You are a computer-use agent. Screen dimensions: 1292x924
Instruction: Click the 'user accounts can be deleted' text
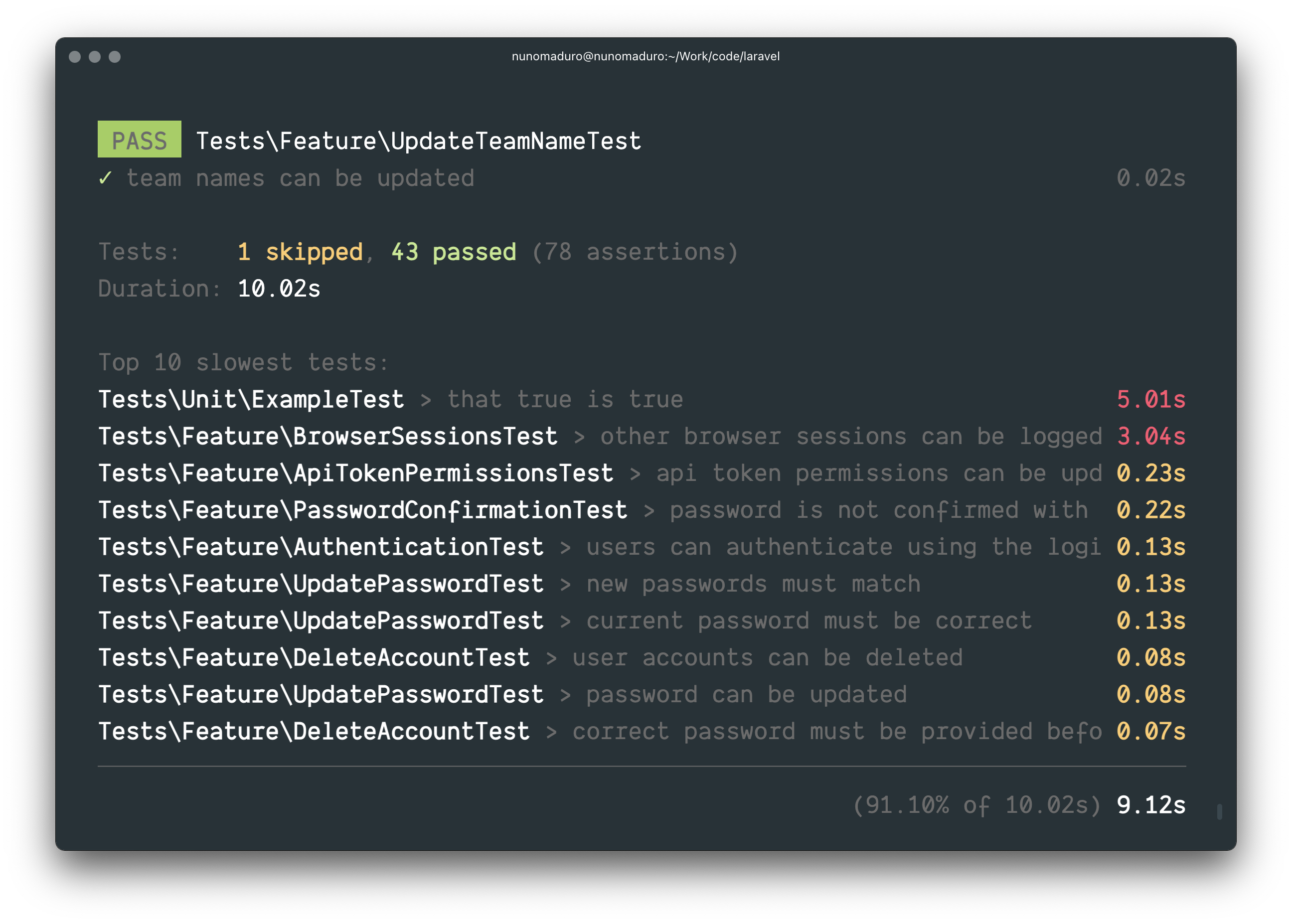(767, 658)
